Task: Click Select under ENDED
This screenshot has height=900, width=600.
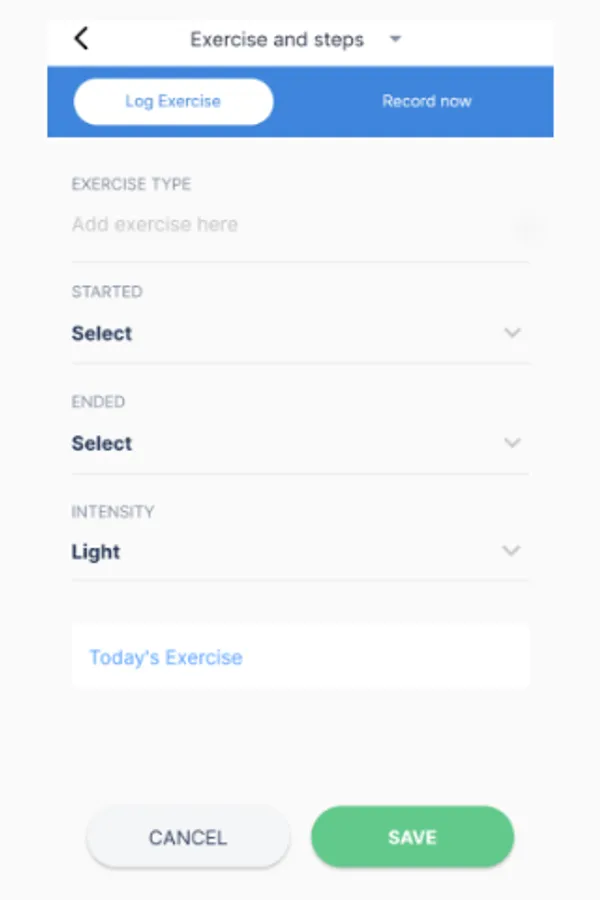Action: click(102, 443)
